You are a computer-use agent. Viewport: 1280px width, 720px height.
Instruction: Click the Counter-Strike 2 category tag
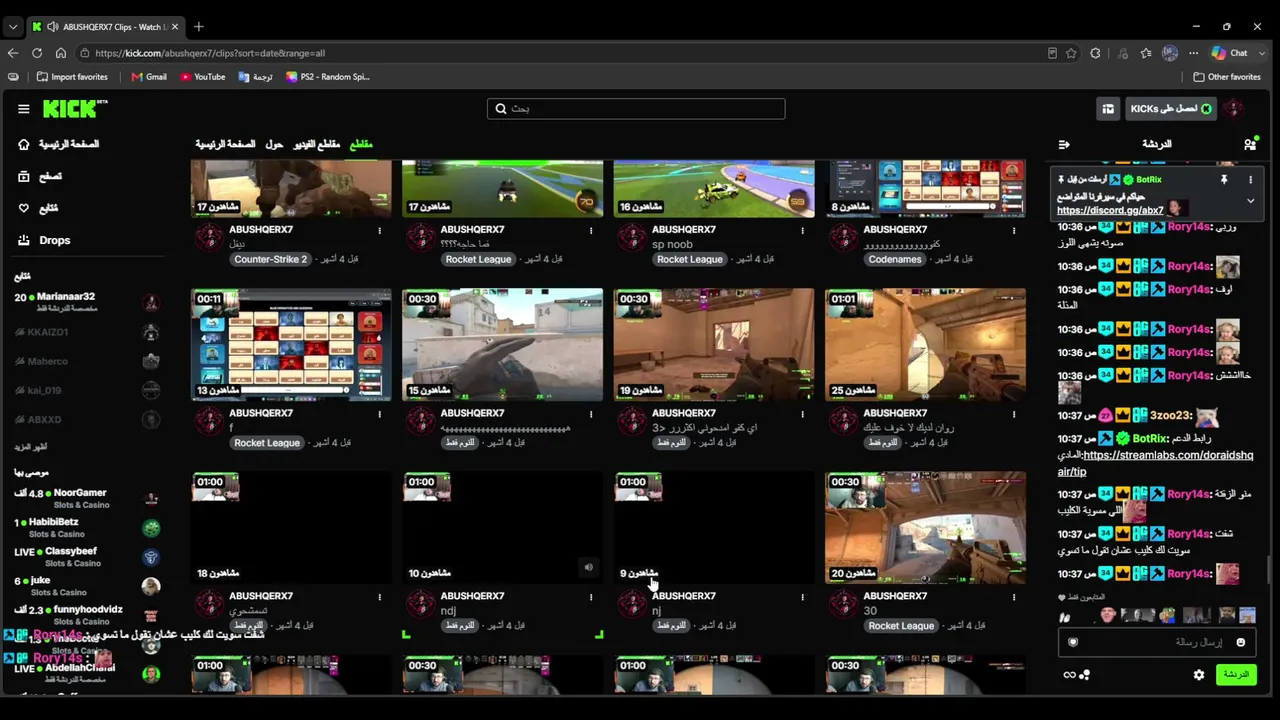[270, 259]
